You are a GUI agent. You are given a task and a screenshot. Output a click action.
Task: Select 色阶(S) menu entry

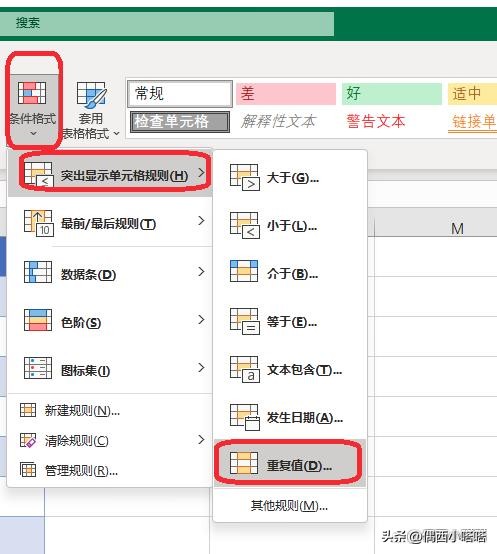click(110, 321)
